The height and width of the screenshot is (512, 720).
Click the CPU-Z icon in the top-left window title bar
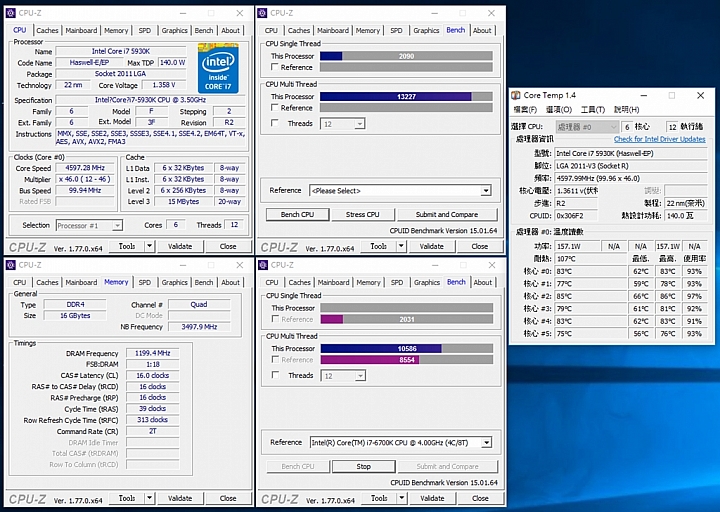11,13
